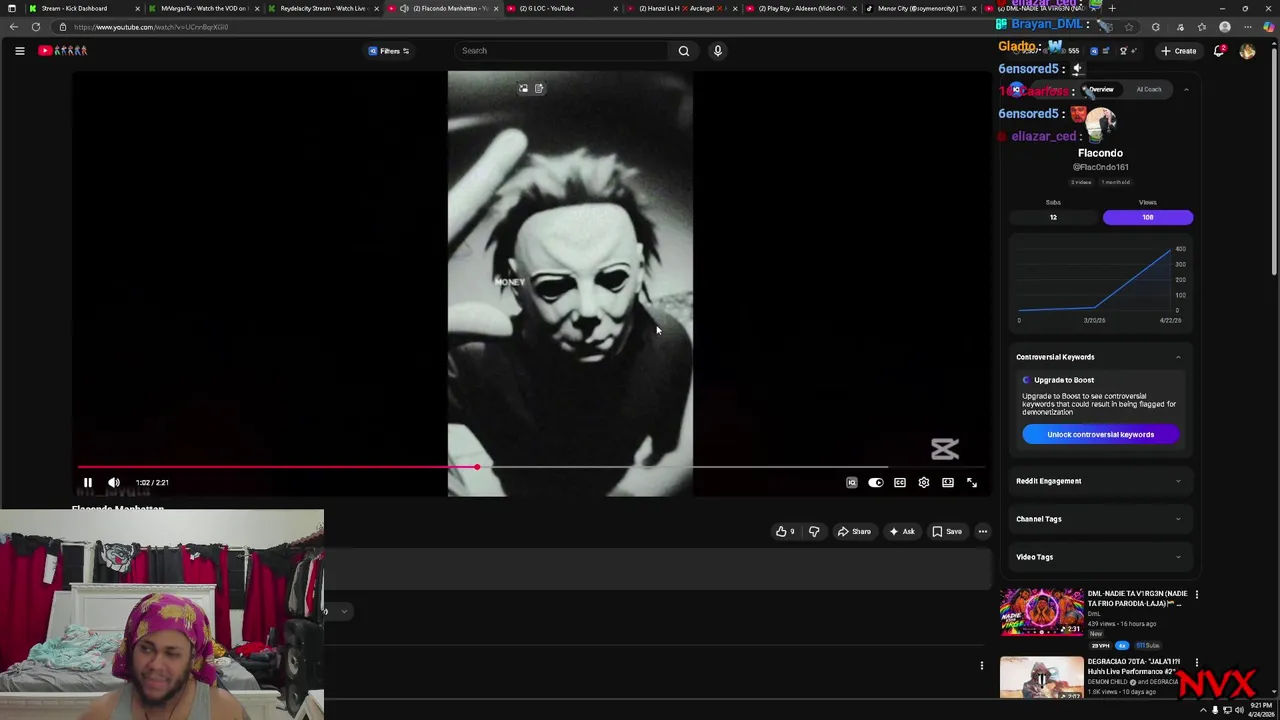Switch to Reydelacity Stream tab
This screenshot has width=1280, height=720.
point(323,8)
